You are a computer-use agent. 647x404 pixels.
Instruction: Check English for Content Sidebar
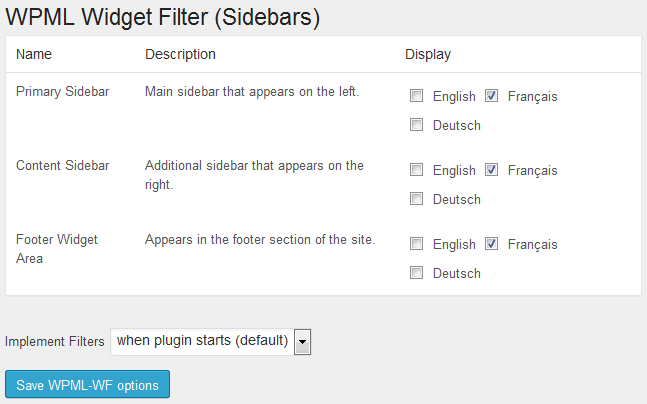coord(416,170)
